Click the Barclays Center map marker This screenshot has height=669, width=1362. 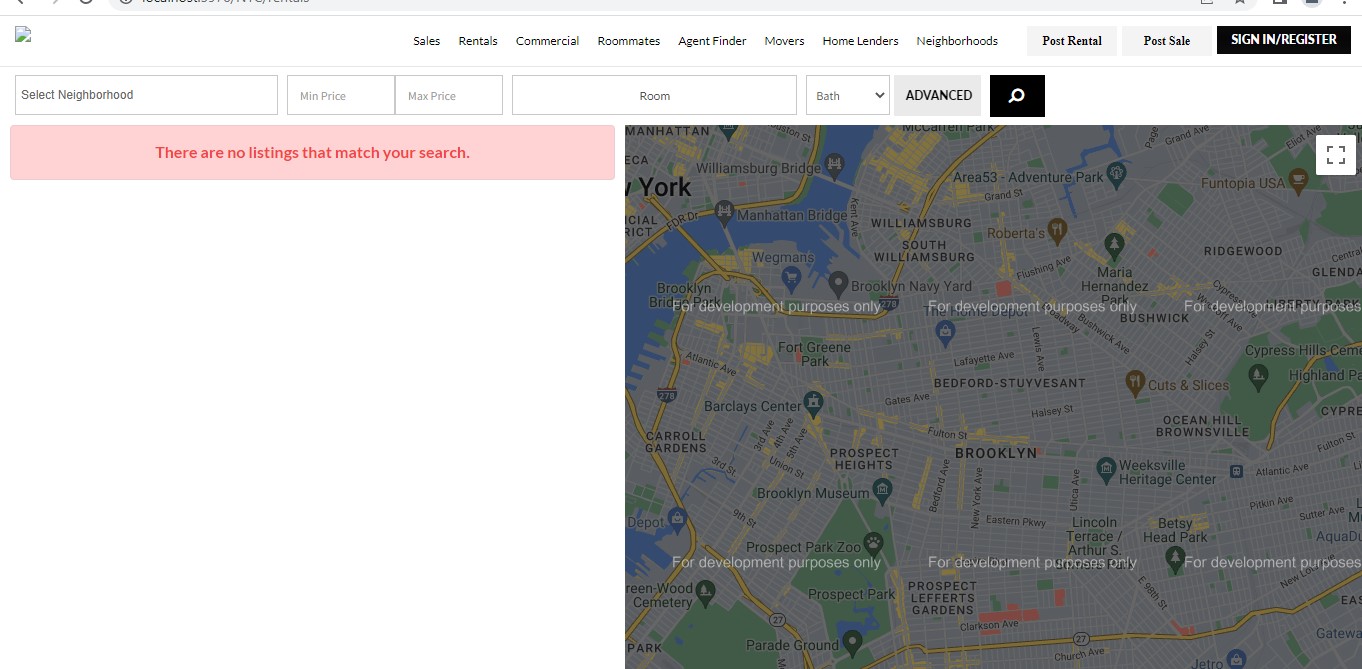click(814, 403)
